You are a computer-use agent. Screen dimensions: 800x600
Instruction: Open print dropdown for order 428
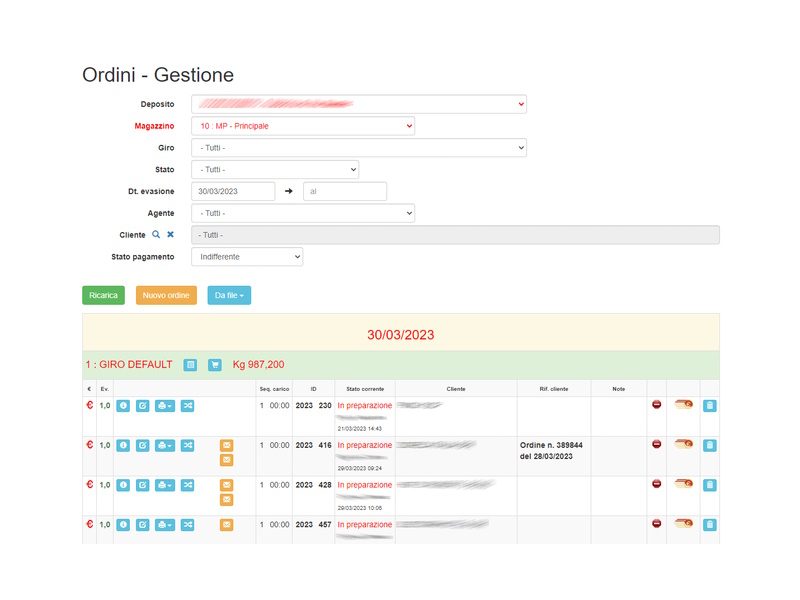(x=165, y=485)
